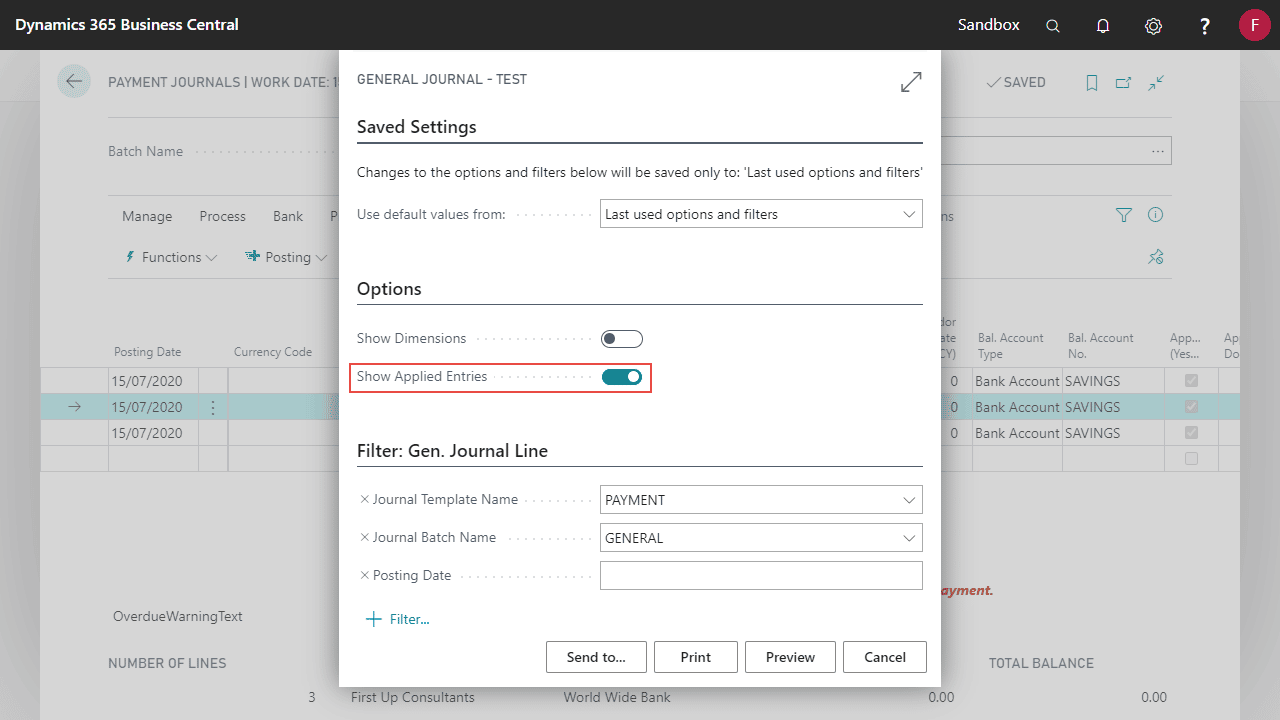Click into the Posting Date filter field
Viewport: 1280px width, 720px height.
click(x=761, y=576)
